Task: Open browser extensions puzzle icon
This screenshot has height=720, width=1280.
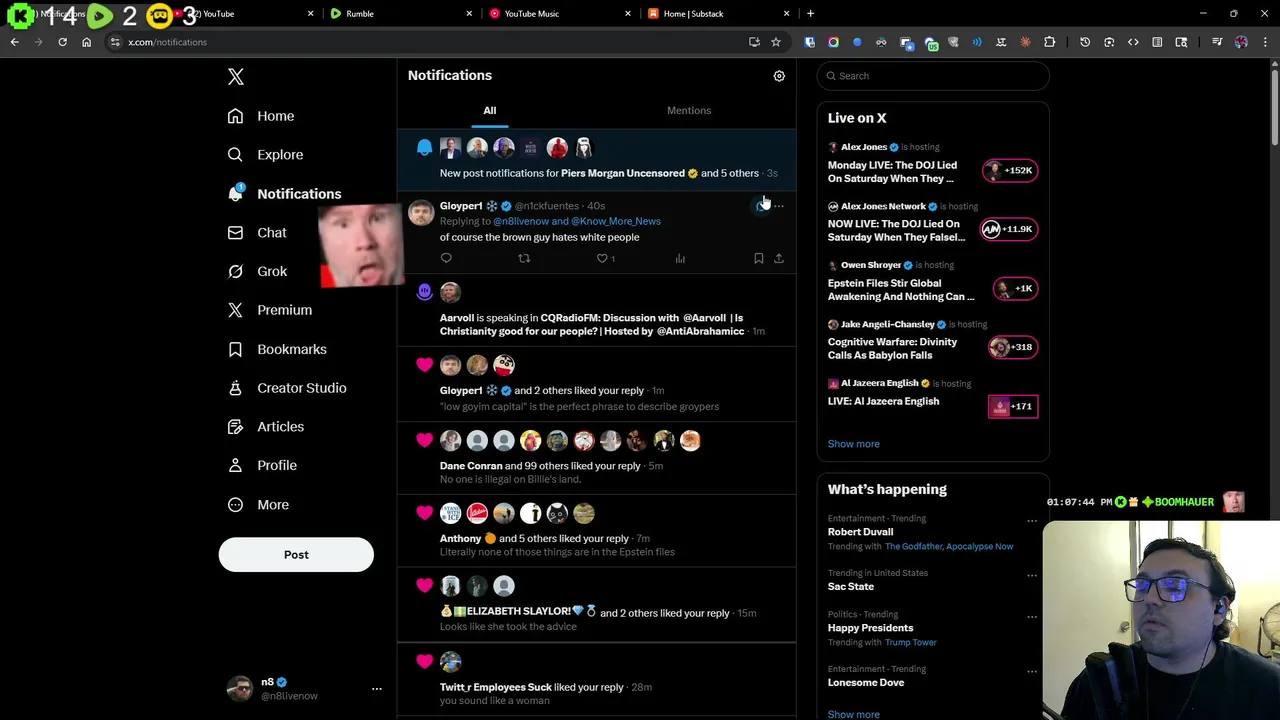Action: coord(1049,42)
